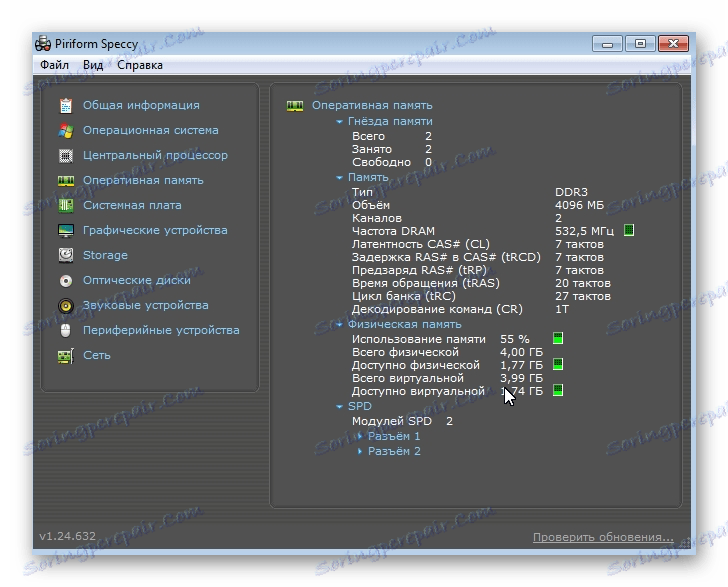Click green graph icon beside Доступно виртуальной
The height and width of the screenshot is (587, 728).
pos(558,391)
